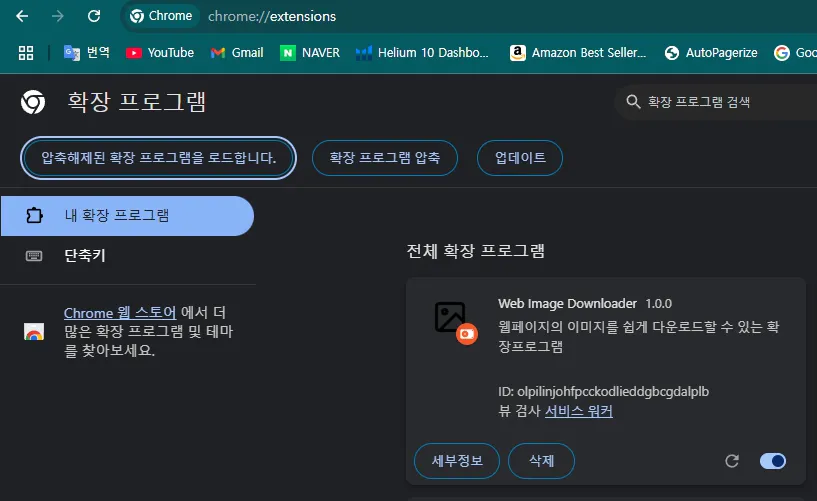Screen dimensions: 817x501
Task: Open 세부정보 for Web Image Downloader
Action: pyautogui.click(x=457, y=461)
